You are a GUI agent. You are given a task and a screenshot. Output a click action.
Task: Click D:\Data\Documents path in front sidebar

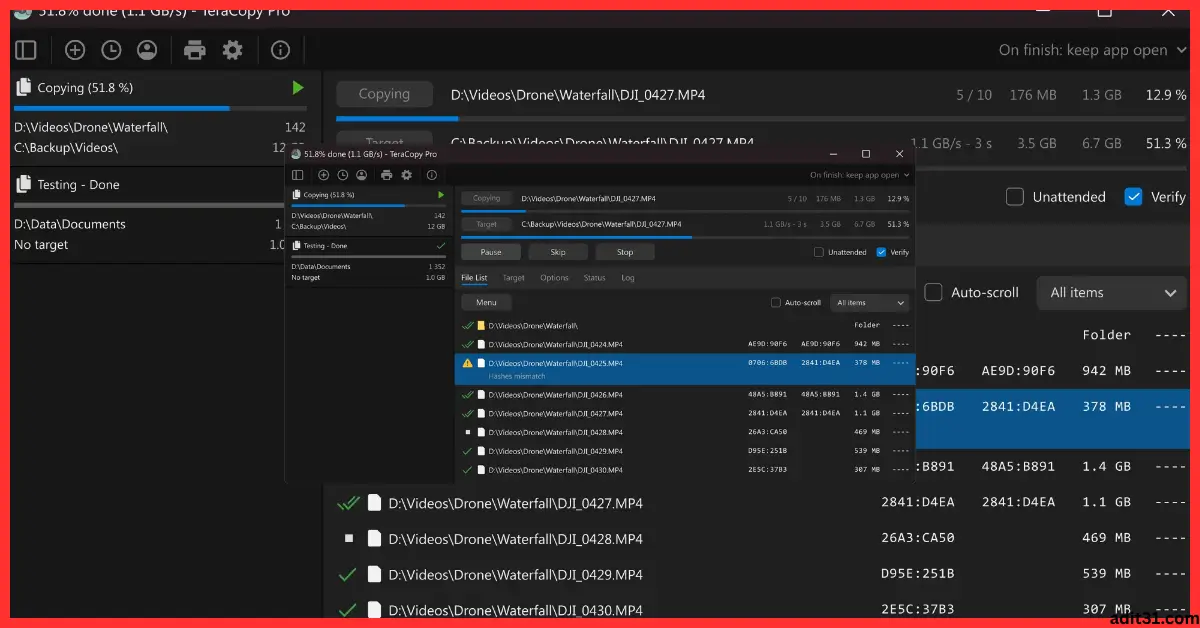(320, 267)
